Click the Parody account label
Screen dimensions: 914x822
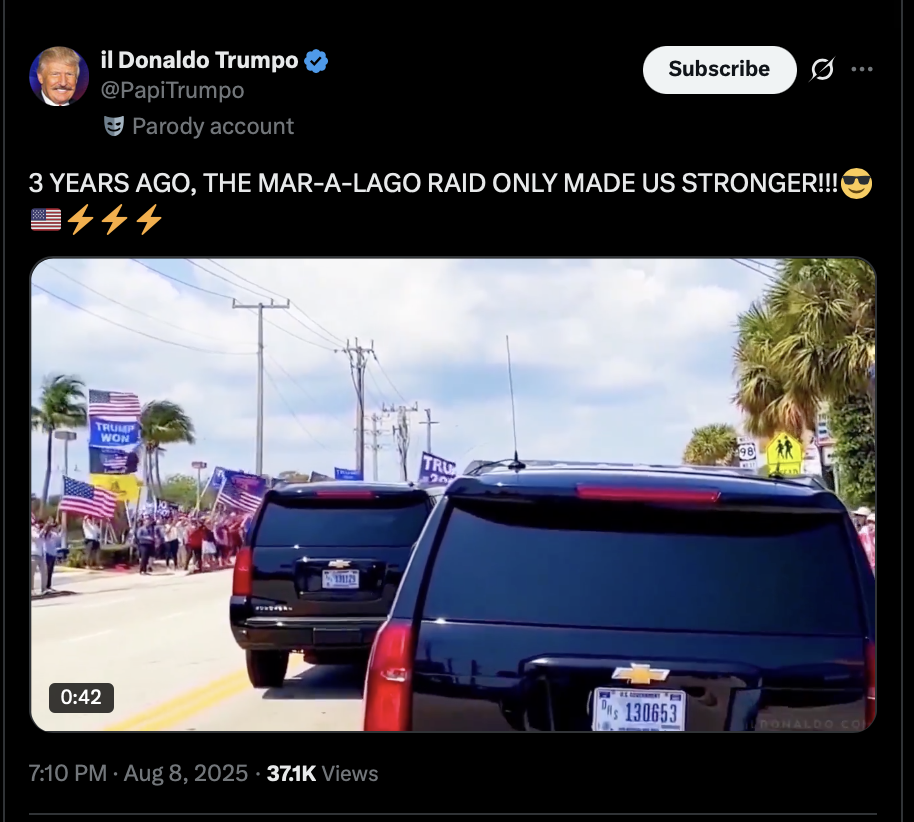(213, 127)
